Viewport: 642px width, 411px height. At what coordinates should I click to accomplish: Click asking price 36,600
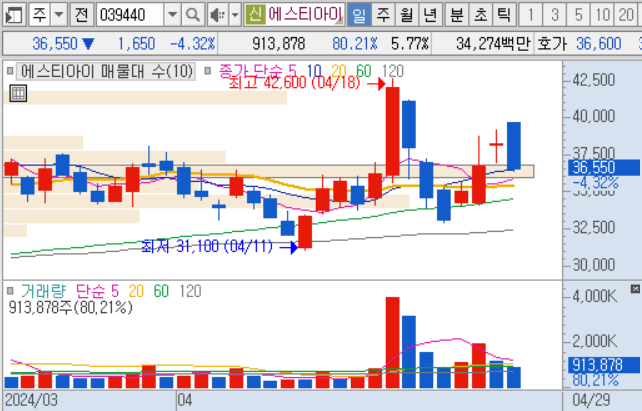point(599,43)
